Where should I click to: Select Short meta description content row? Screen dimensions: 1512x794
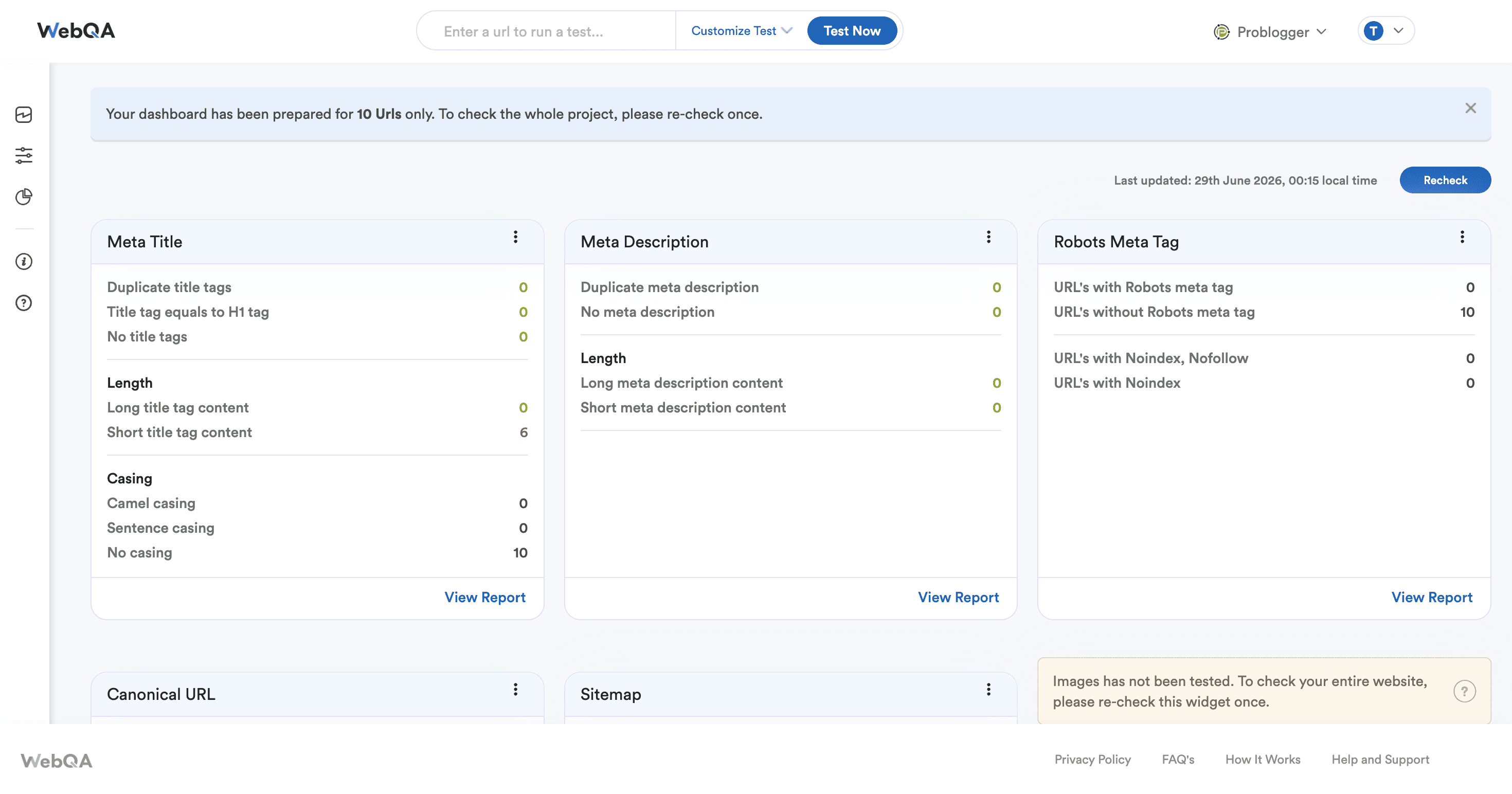coord(790,408)
